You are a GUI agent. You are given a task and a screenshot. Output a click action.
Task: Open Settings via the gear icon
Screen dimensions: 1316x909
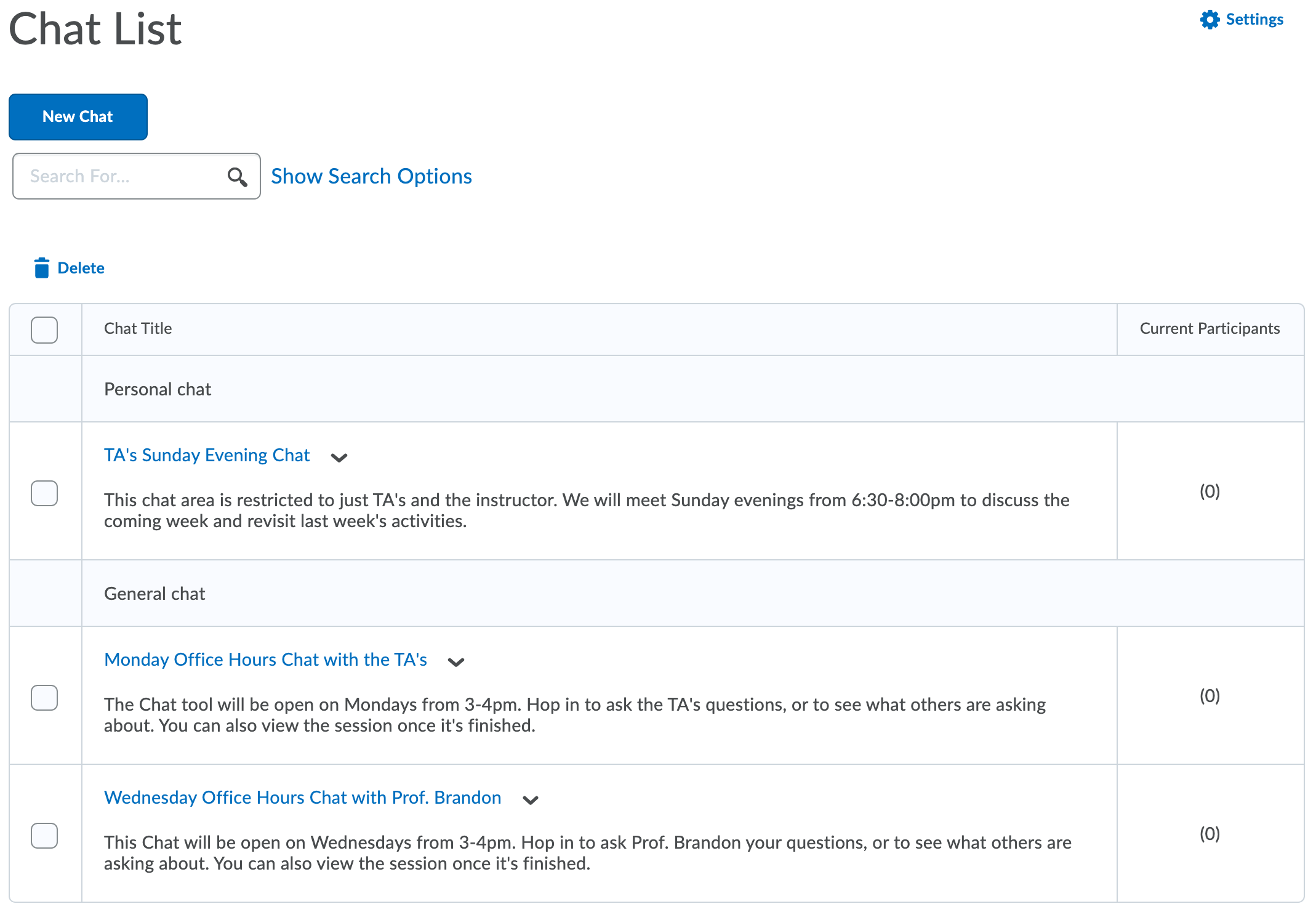(x=1210, y=20)
